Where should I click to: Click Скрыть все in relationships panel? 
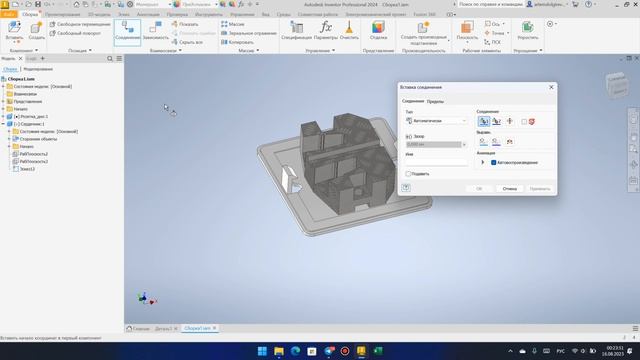(187, 42)
